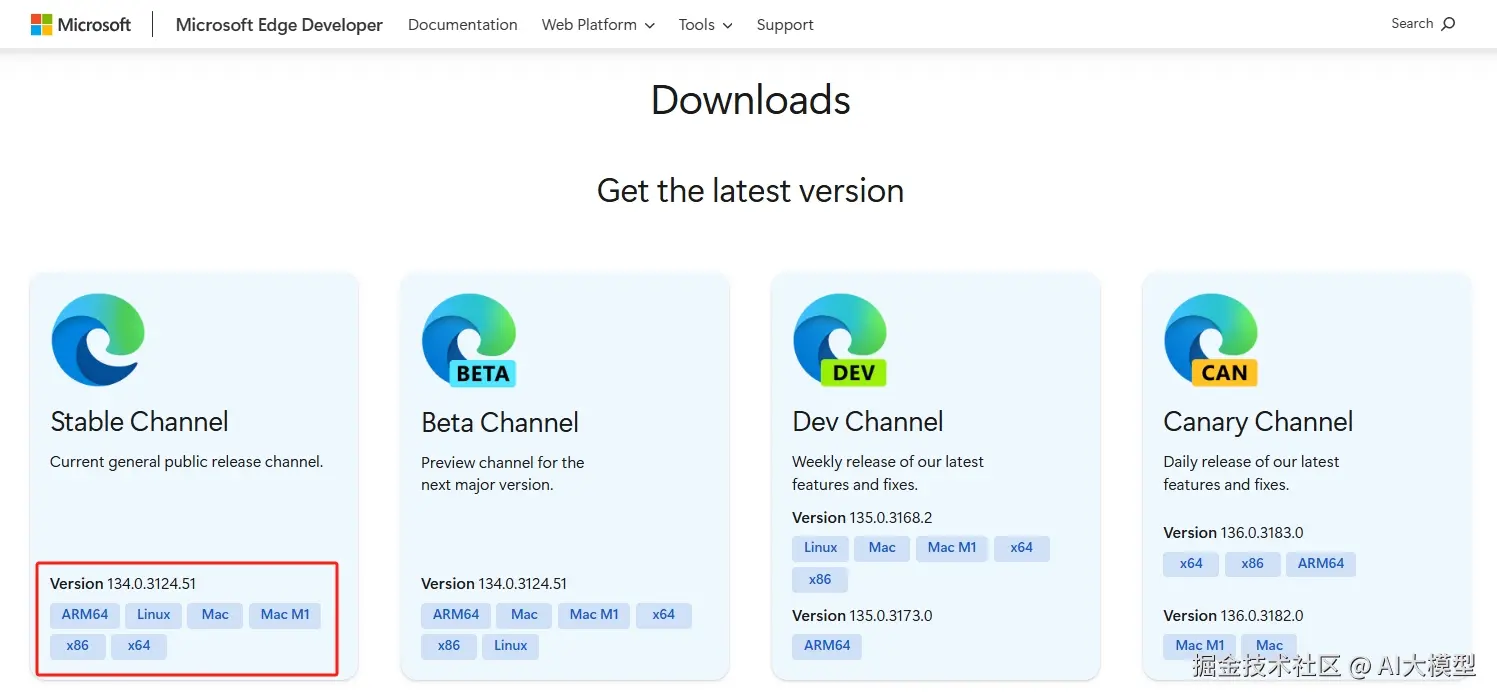The width and height of the screenshot is (1497, 700).
Task: Download Dev 135.0.3168.2 x86 driver
Action: click(x=820, y=580)
